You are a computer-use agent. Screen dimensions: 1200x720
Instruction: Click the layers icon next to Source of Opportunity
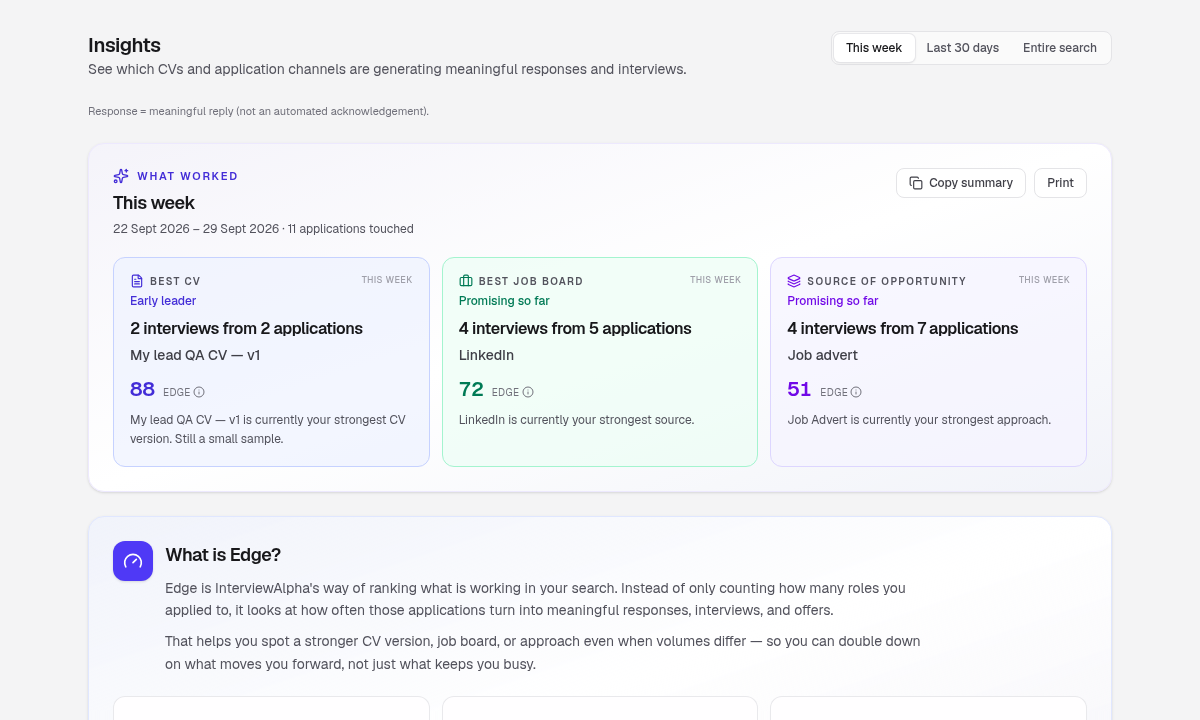click(794, 281)
